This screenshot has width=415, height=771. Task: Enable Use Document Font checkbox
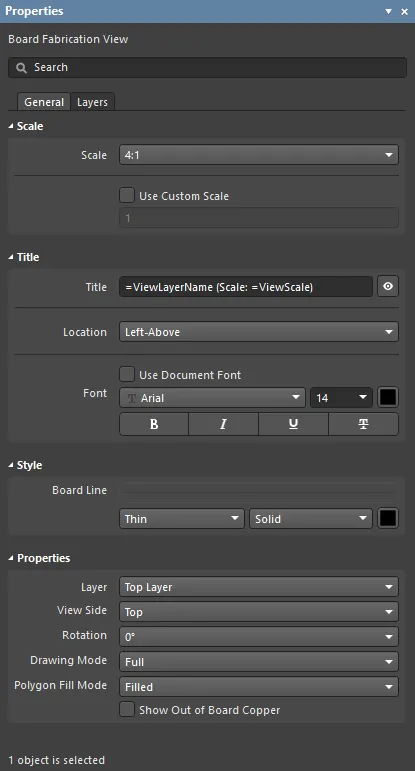click(x=127, y=374)
